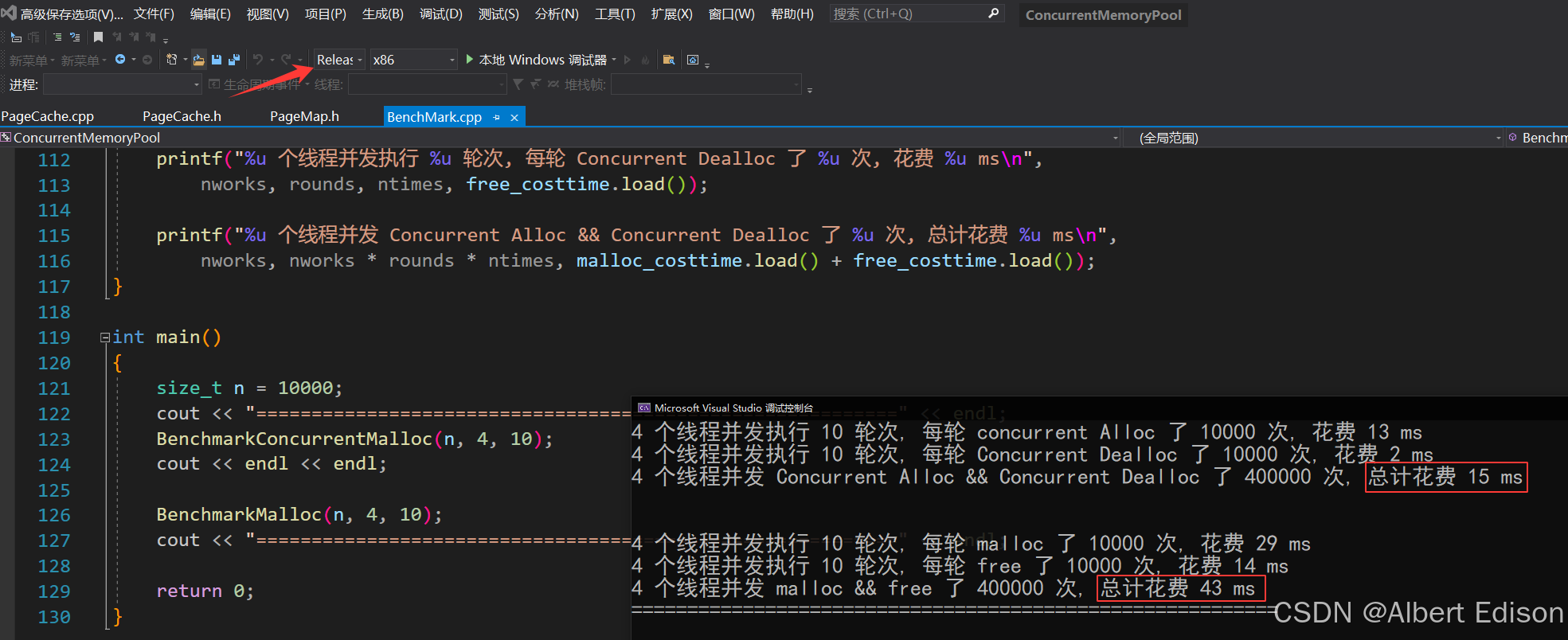Click the undo icon

click(258, 60)
